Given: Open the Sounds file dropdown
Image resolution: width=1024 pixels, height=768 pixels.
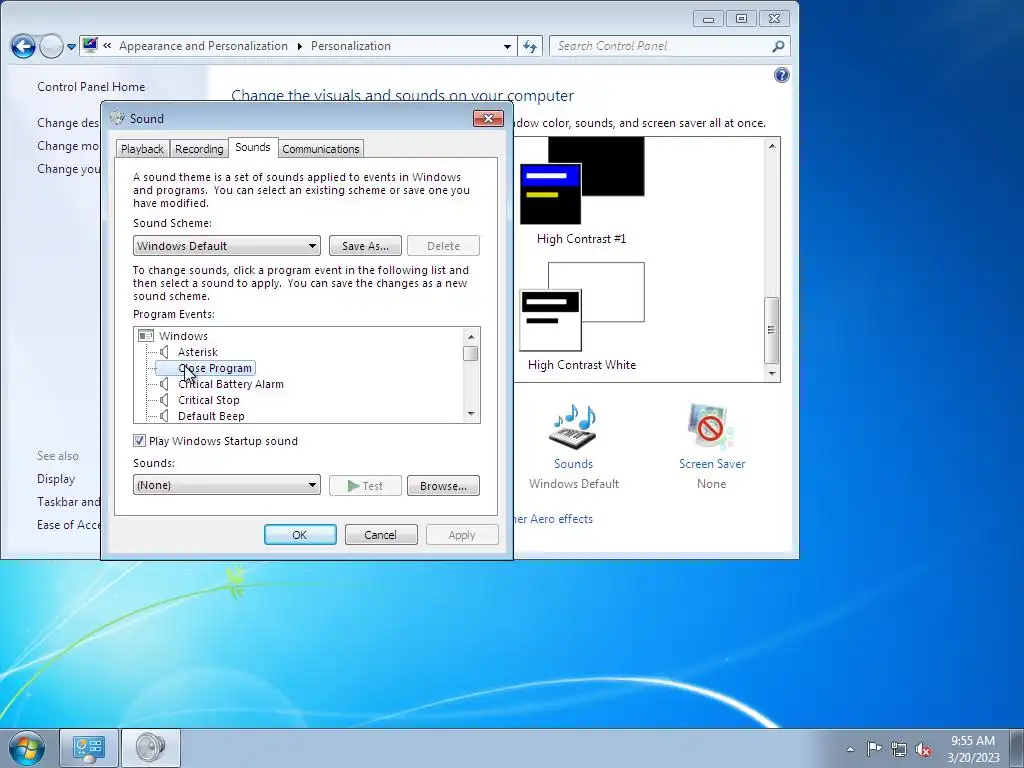Looking at the screenshot, I should (x=227, y=485).
